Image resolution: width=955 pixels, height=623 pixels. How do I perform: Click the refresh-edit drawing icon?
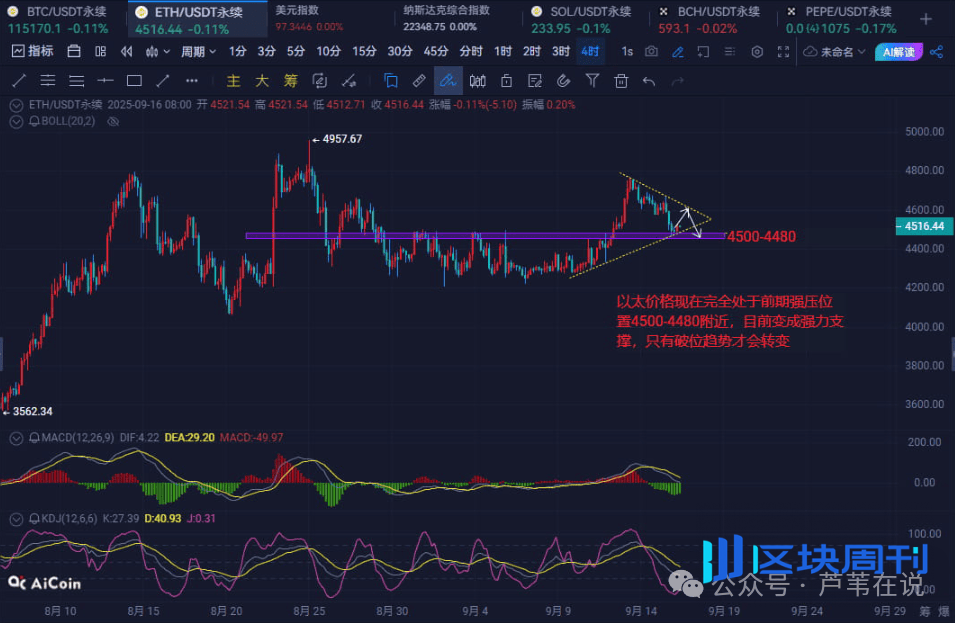319,81
